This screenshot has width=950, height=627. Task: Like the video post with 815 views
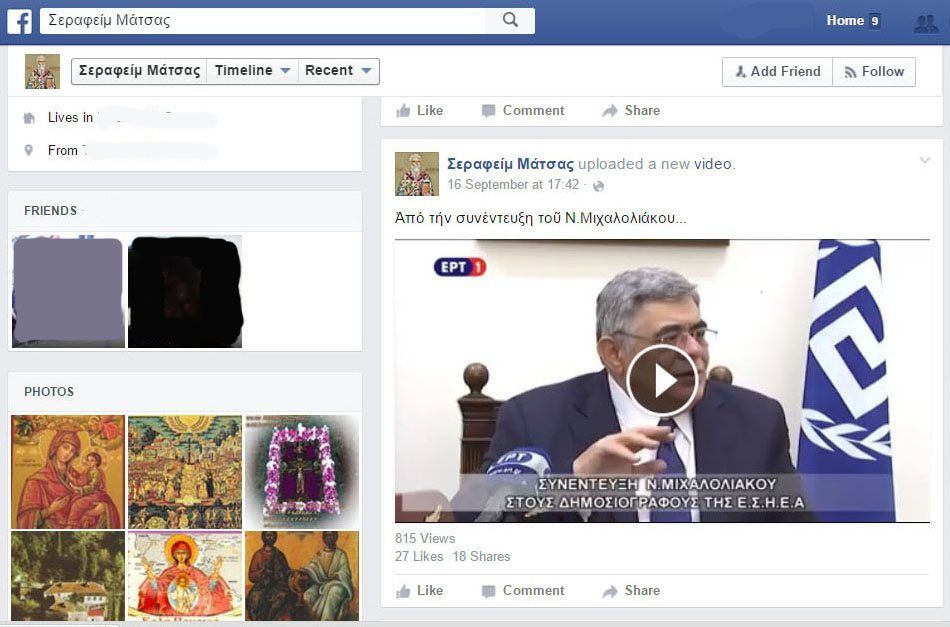pos(419,591)
